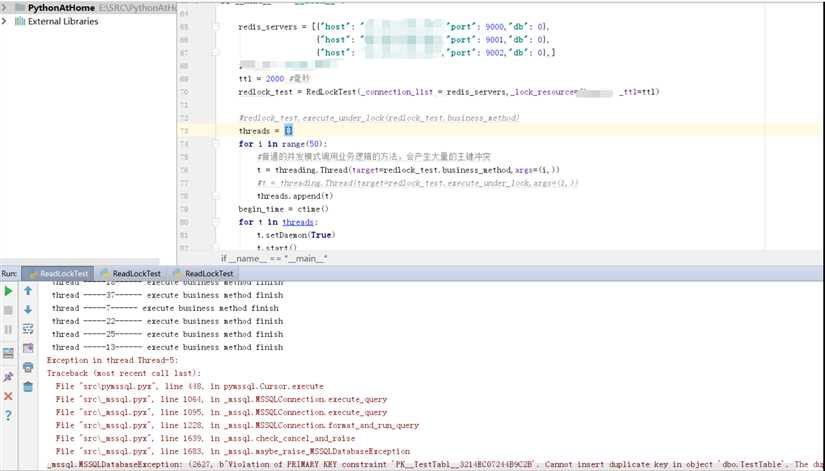The width and height of the screenshot is (825, 471).
Task: Click the highlighted threads = [] line
Action: [x=266, y=131]
